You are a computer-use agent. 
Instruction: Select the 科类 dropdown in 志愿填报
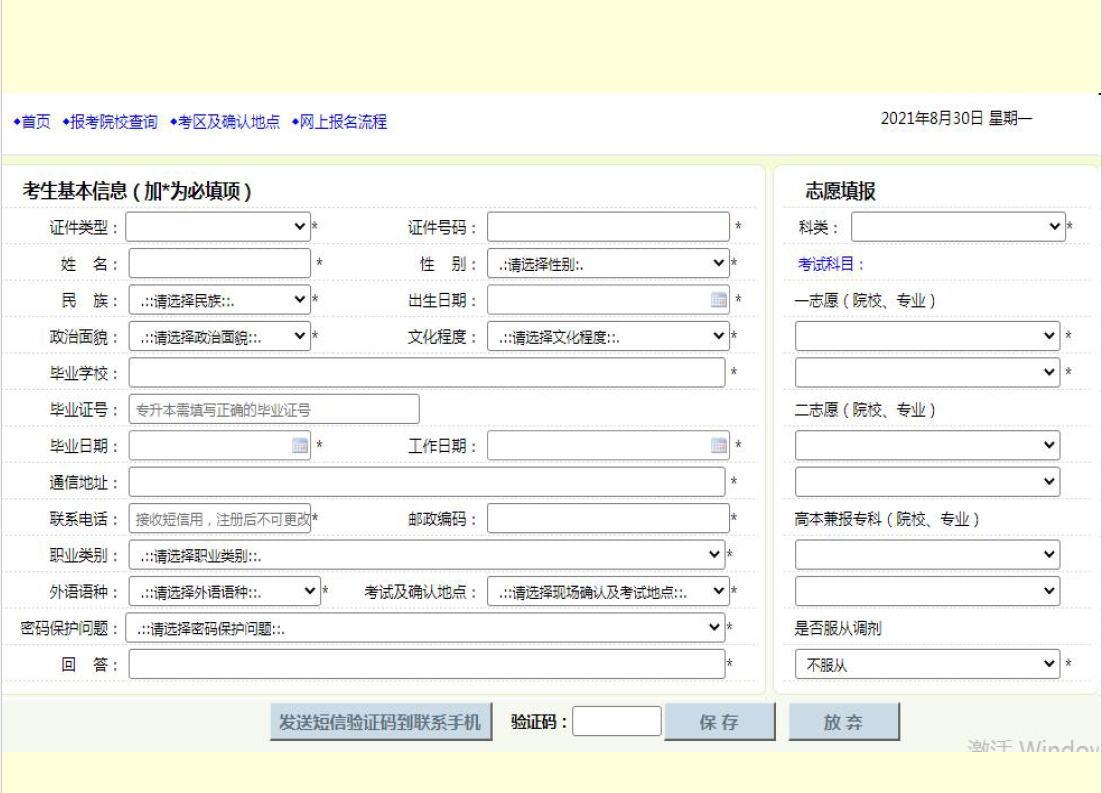[958, 227]
